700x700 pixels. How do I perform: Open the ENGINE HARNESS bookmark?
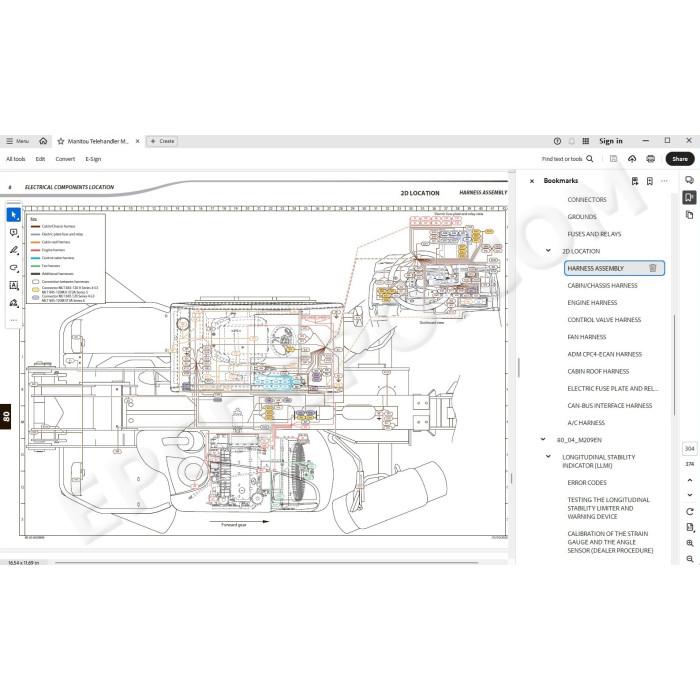[592, 303]
